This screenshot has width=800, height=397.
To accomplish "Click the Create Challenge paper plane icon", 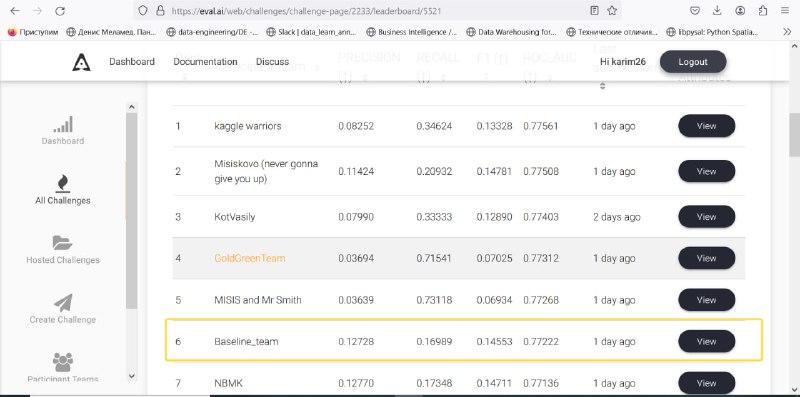I will pyautogui.click(x=63, y=303).
